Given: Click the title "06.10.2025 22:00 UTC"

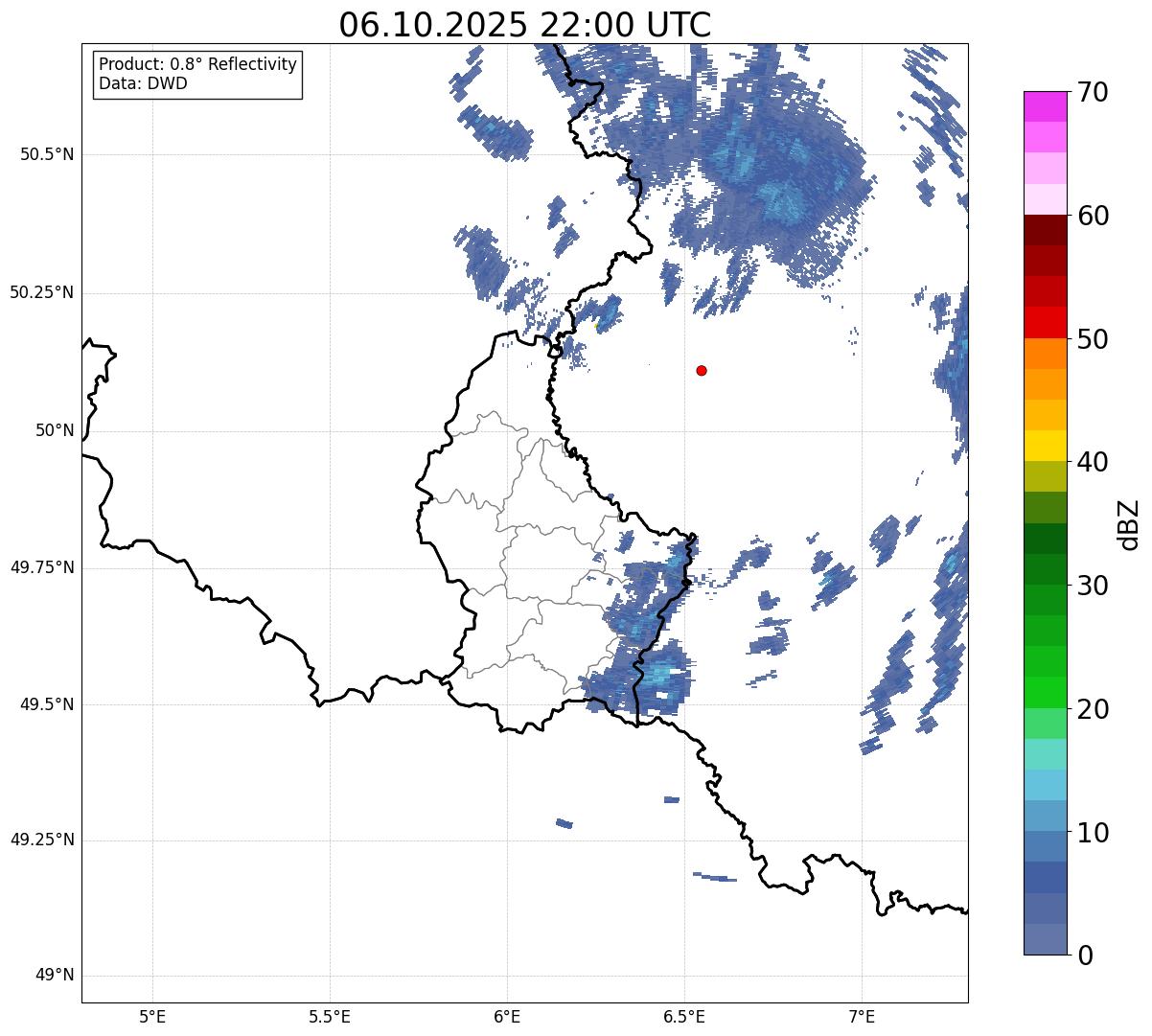Looking at the screenshot, I should pyautogui.click(x=525, y=24).
